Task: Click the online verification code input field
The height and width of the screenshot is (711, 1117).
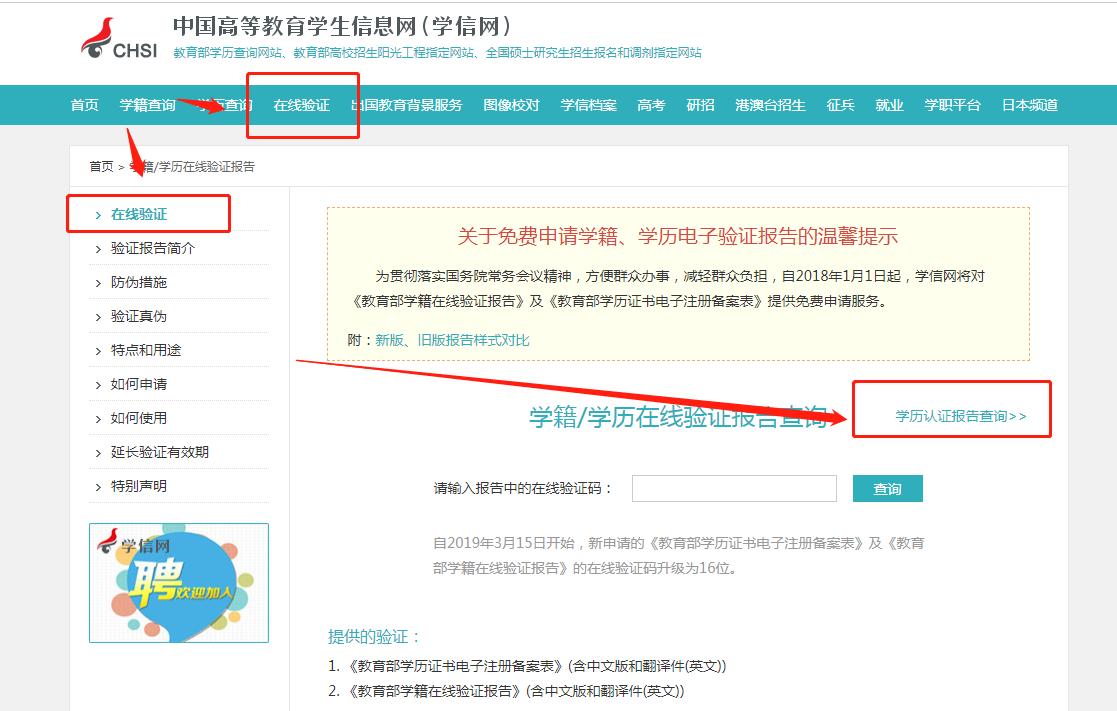Action: click(x=736, y=488)
